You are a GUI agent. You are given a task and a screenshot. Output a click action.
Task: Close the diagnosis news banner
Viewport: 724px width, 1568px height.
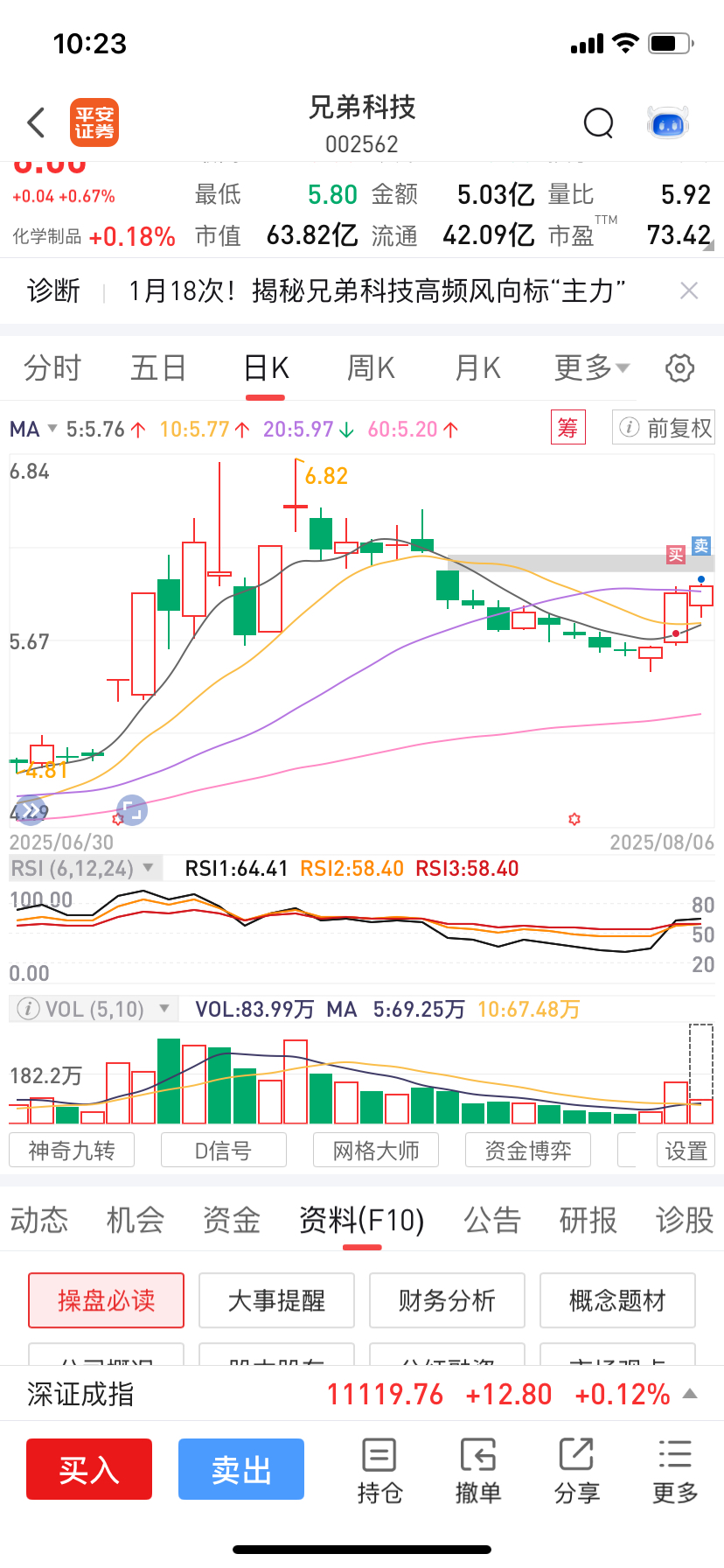click(689, 290)
